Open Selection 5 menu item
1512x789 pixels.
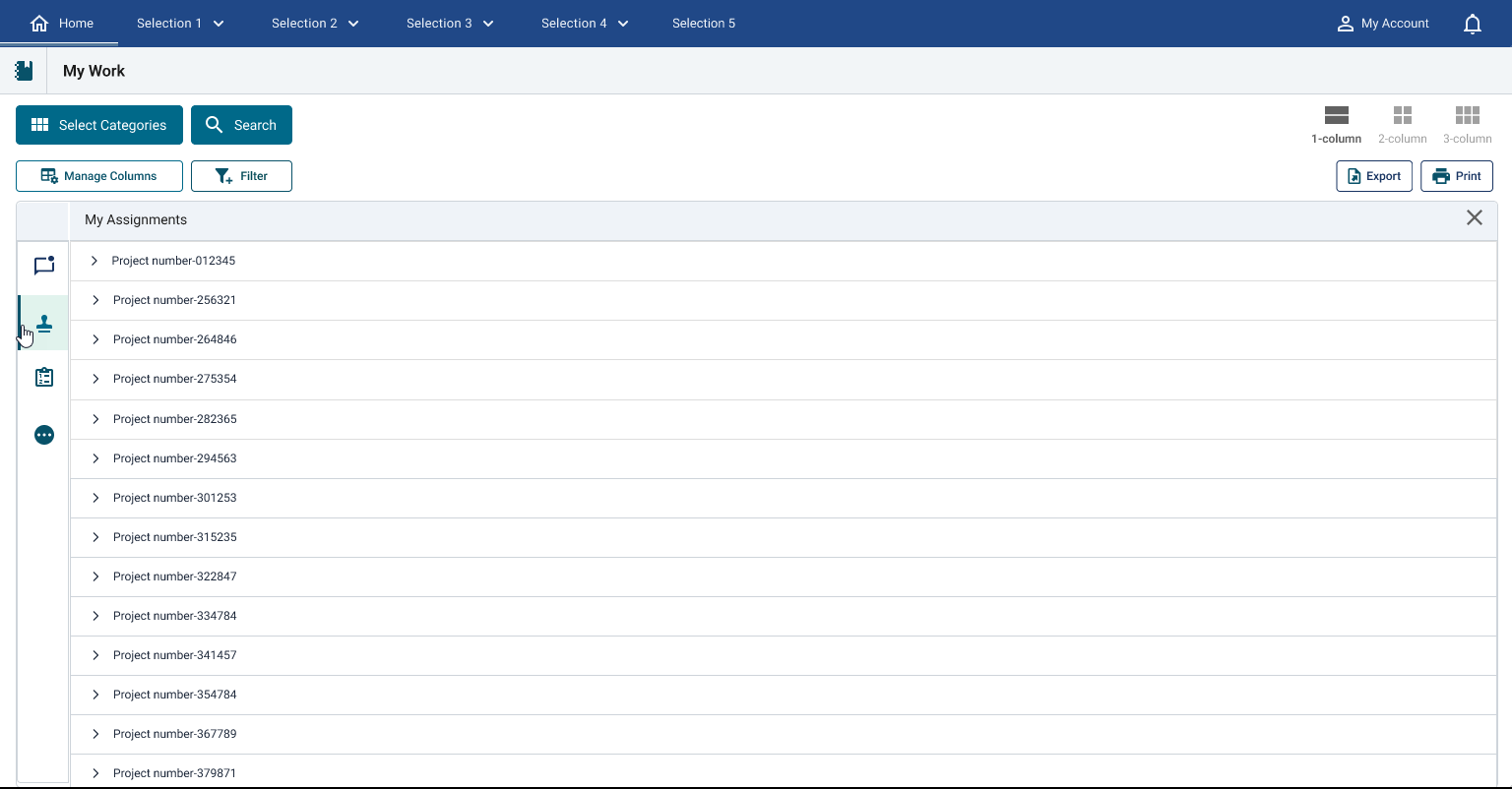pyautogui.click(x=704, y=23)
